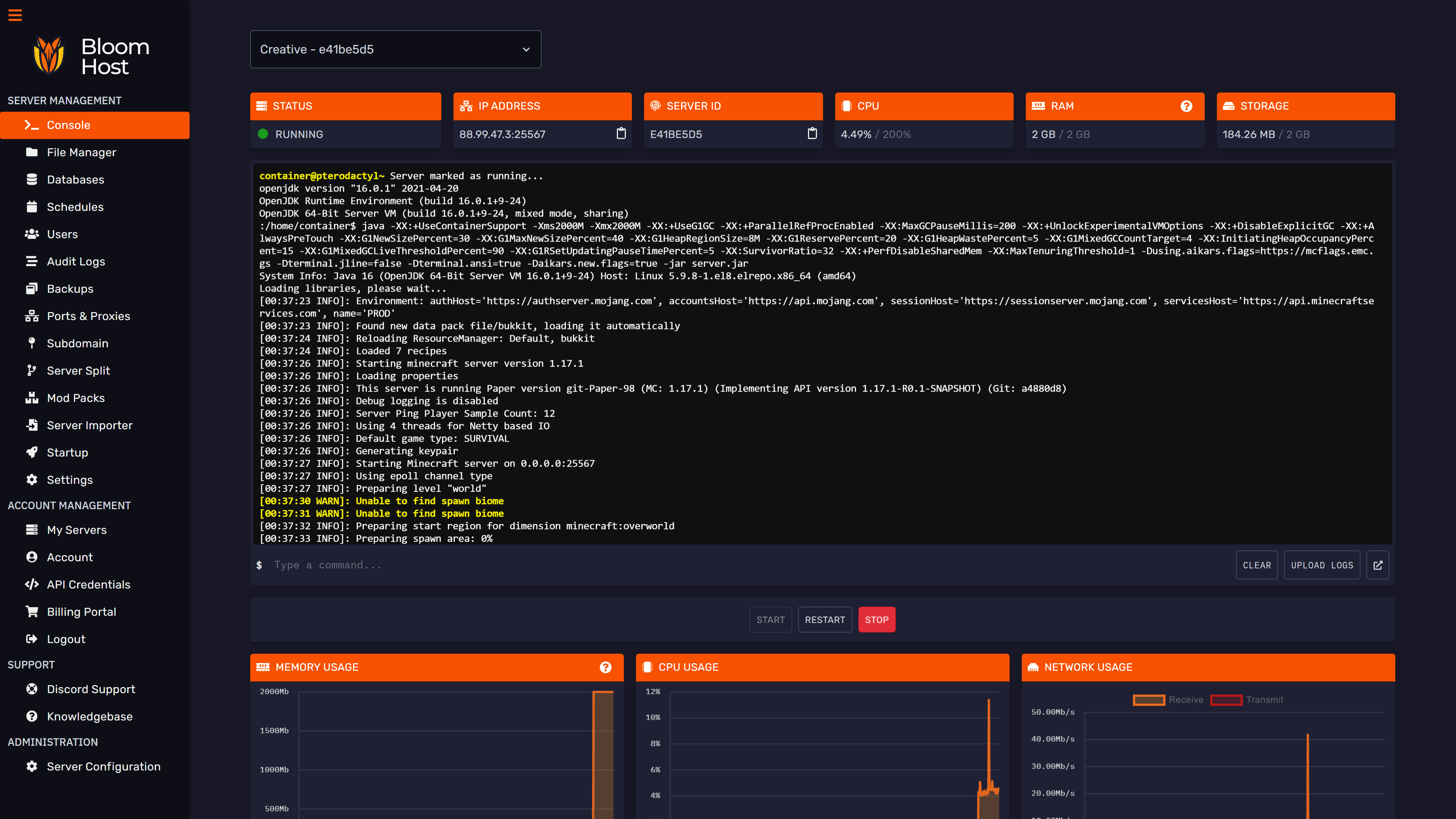Screen dimensions: 1456x819
Task: Click the dropdown chevron arrow of server selector
Action: coord(526,49)
